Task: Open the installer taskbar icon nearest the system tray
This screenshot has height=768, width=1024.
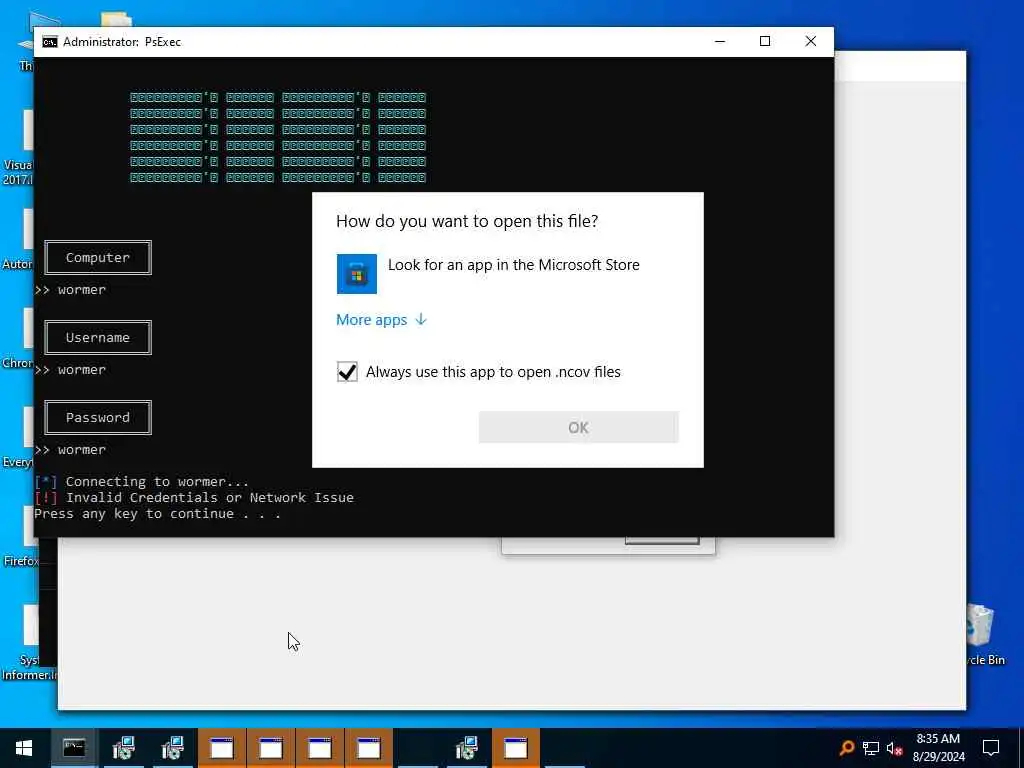Action: point(466,748)
